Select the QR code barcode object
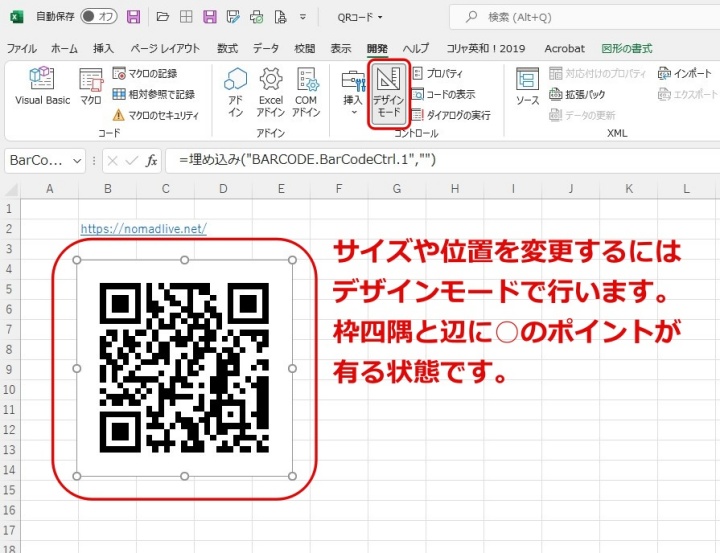The height and width of the screenshot is (553, 720). [184, 368]
